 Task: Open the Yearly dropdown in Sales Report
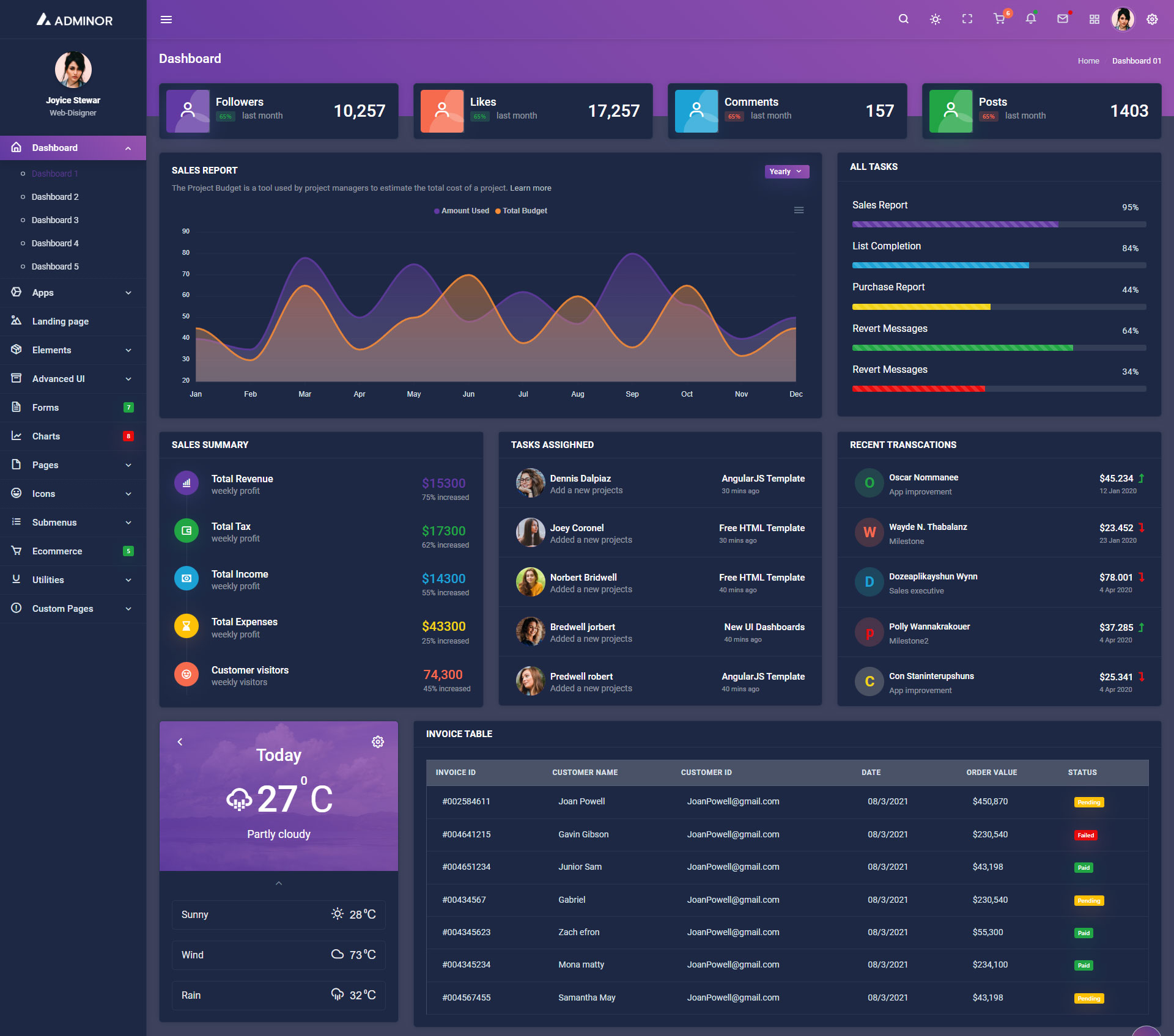pos(786,172)
